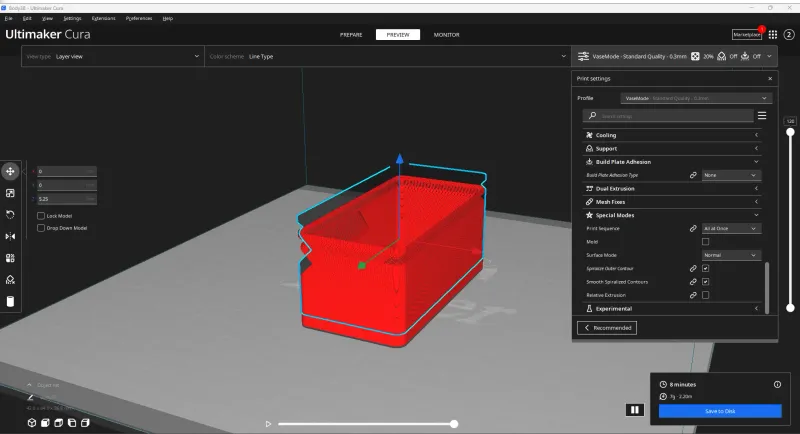Open the apps grid icon
Screen dimensions: 800x434
(773, 34)
